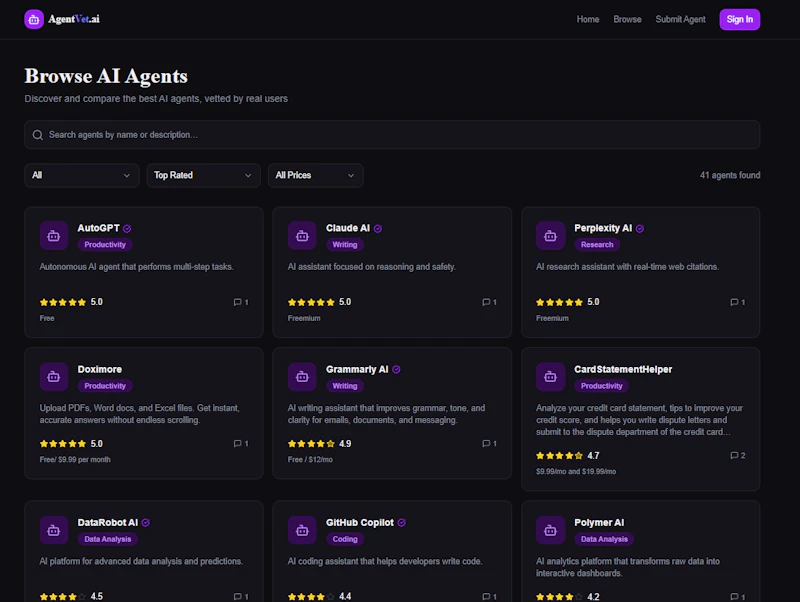
Task: Click the Writing tag on Claude AI
Action: click(345, 245)
